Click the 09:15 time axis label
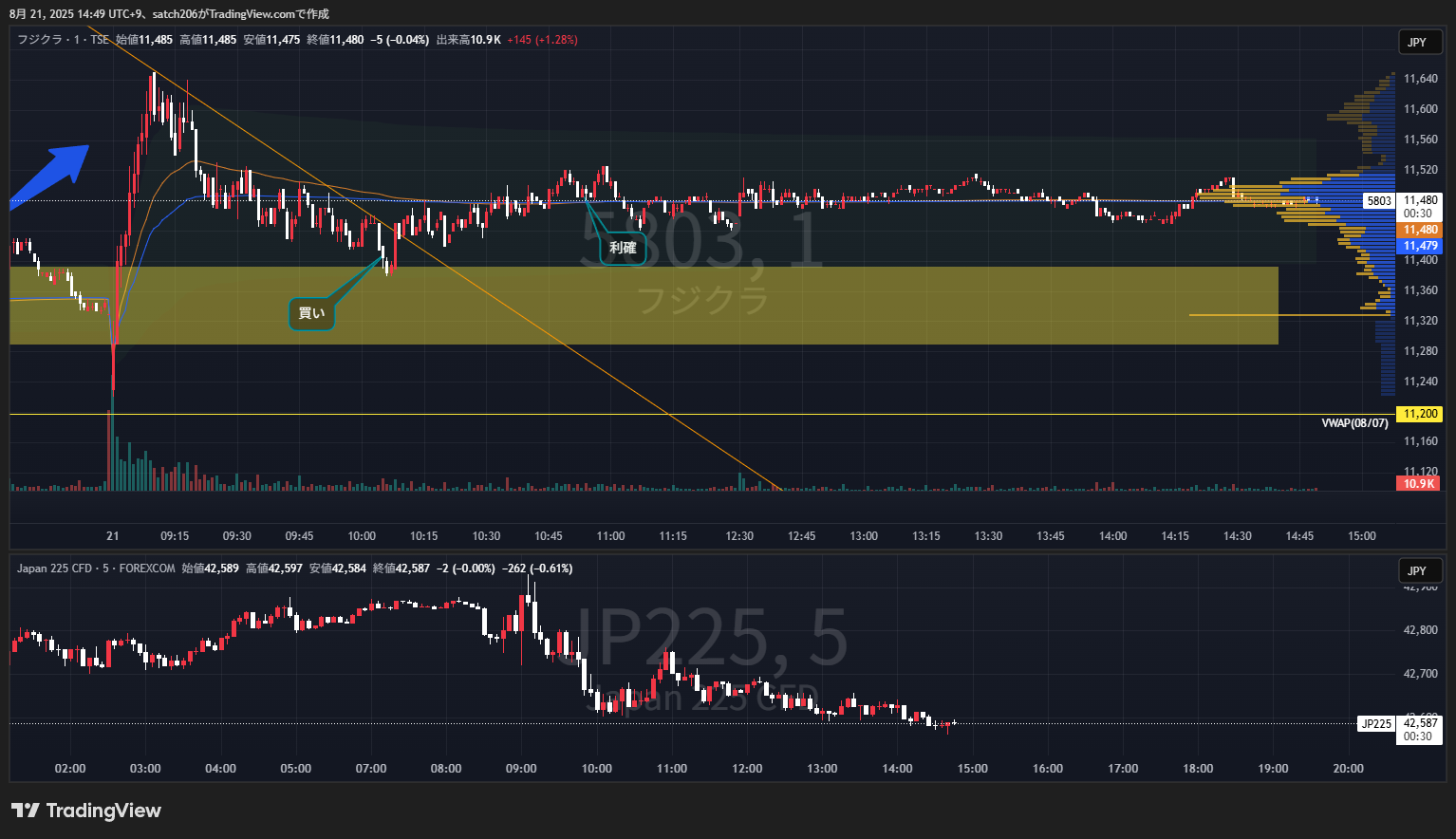1456x839 pixels. [175, 536]
